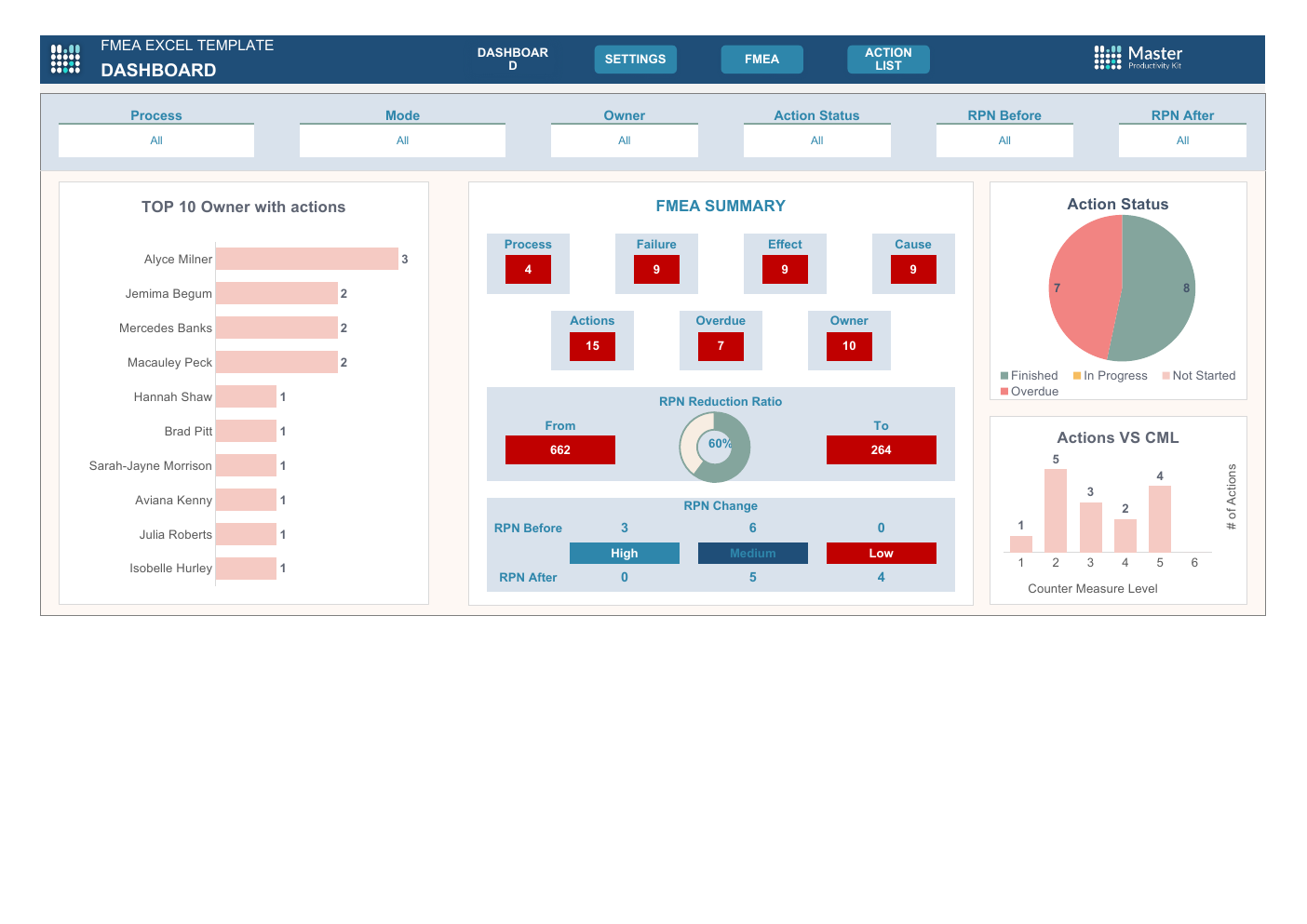Click the RPN Reduction Ratio heading
Viewport: 1307px width, 924px height.
click(x=721, y=401)
